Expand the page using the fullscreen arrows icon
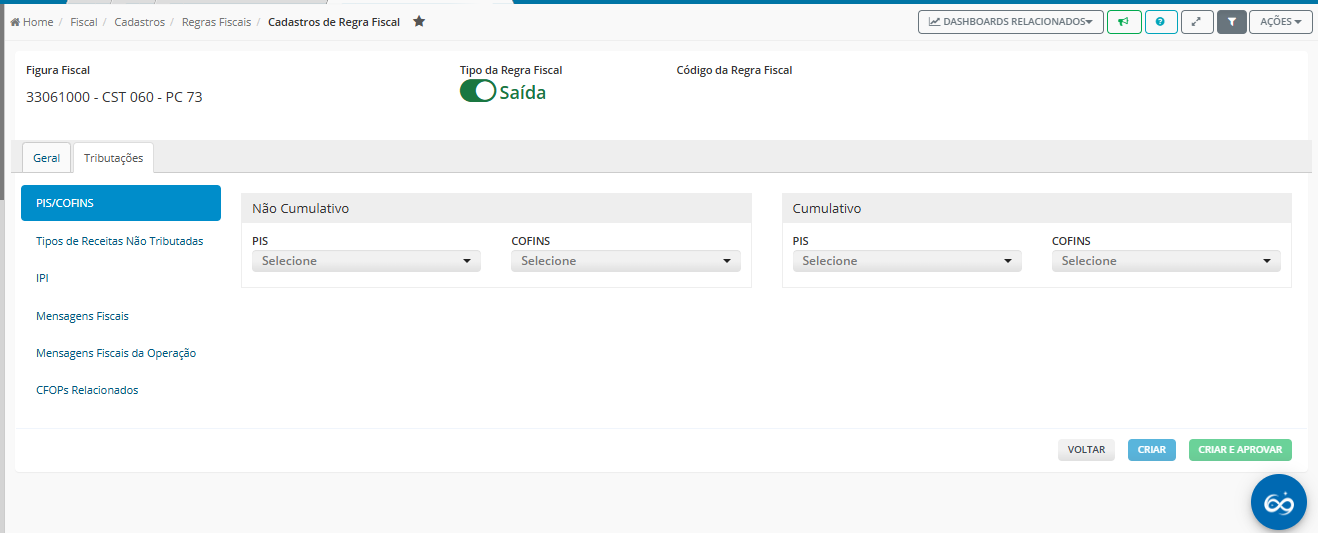Screen dimensions: 1318x533 (1196, 22)
